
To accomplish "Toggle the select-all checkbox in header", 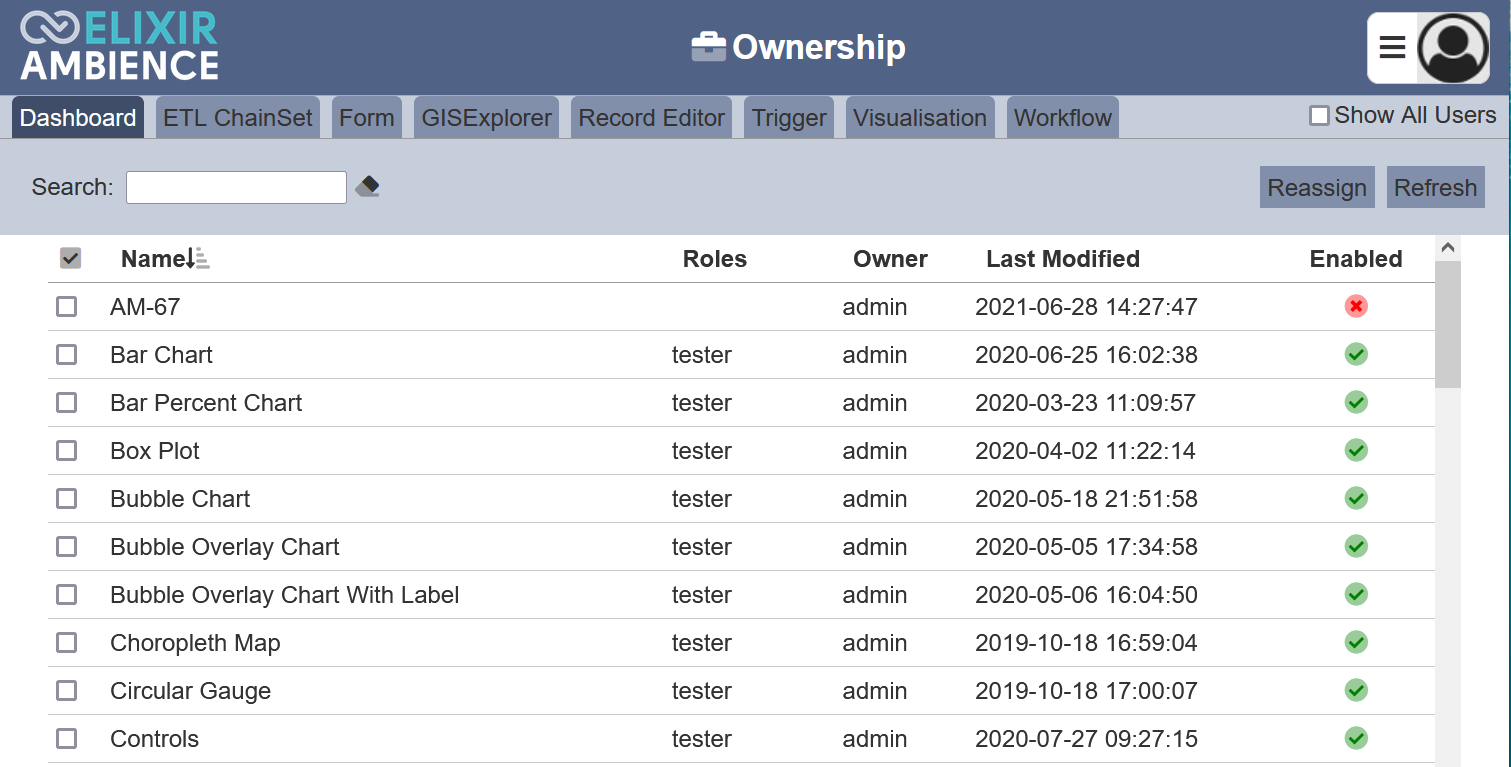I will click(70, 258).
